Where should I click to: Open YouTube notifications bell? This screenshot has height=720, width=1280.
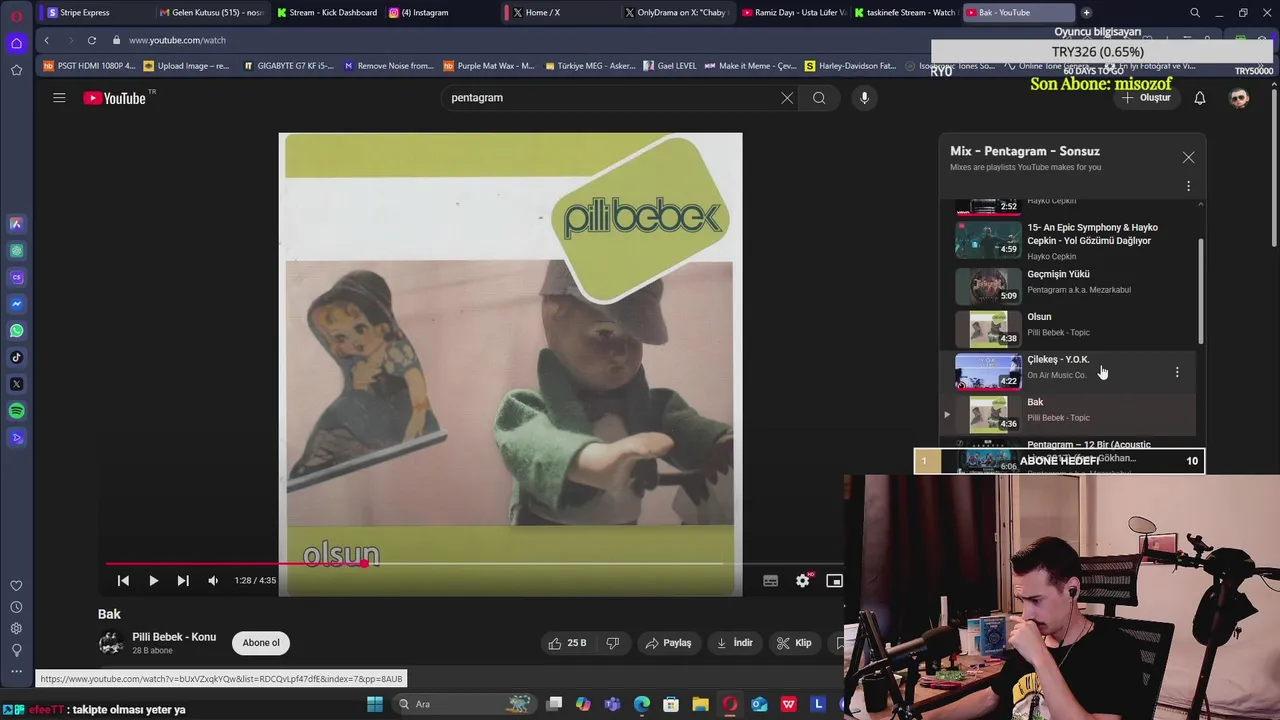click(x=1199, y=98)
